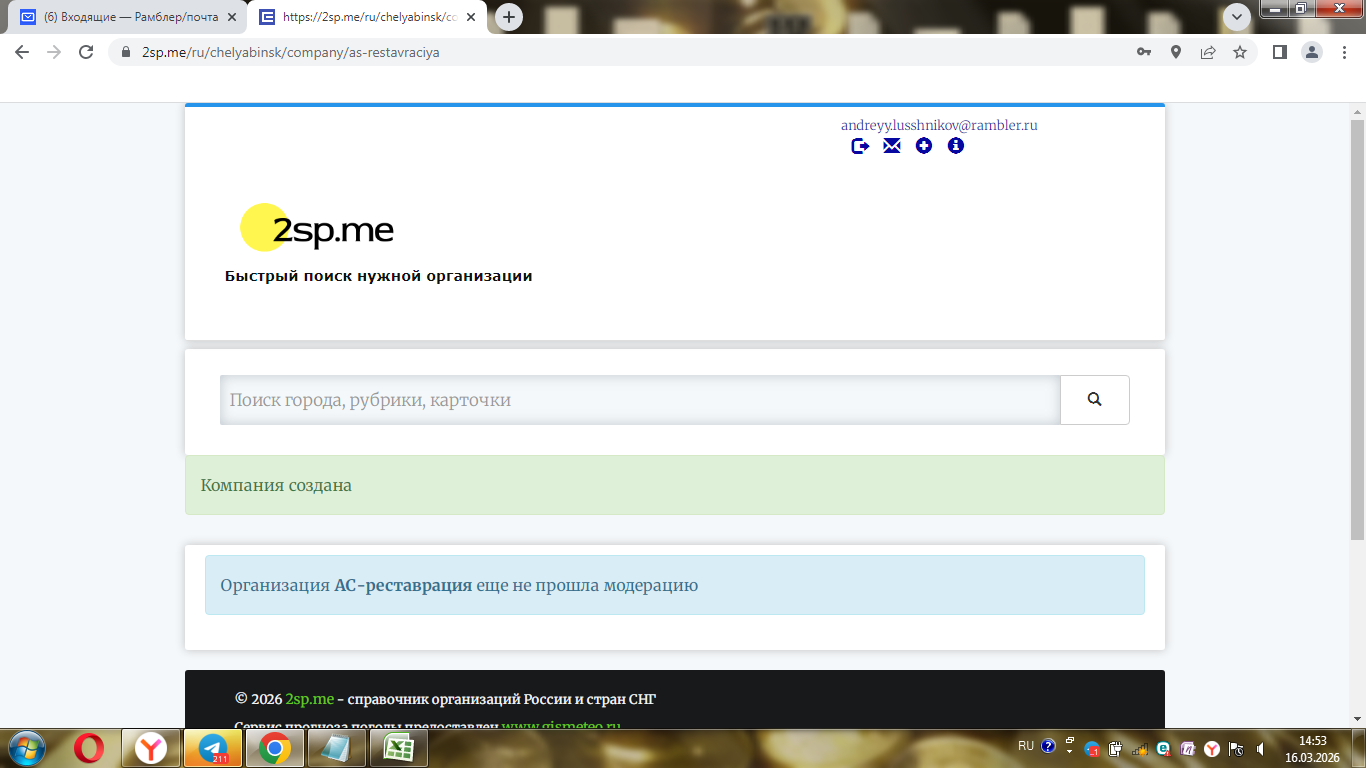
Task: Focus the 'Поиск города, рубрики, карточки' search field
Action: coord(640,400)
